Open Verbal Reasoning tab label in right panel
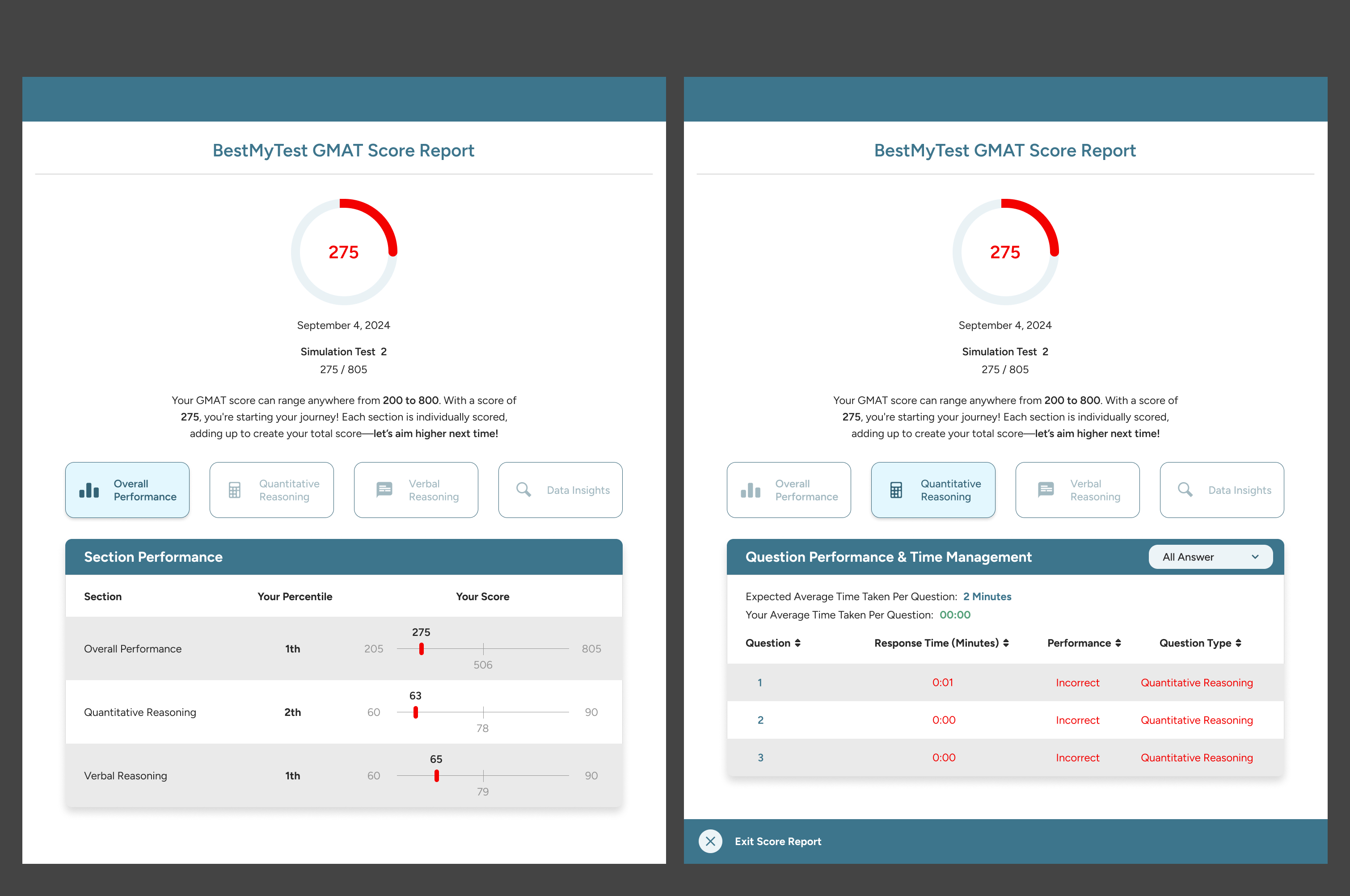 [x=1095, y=490]
